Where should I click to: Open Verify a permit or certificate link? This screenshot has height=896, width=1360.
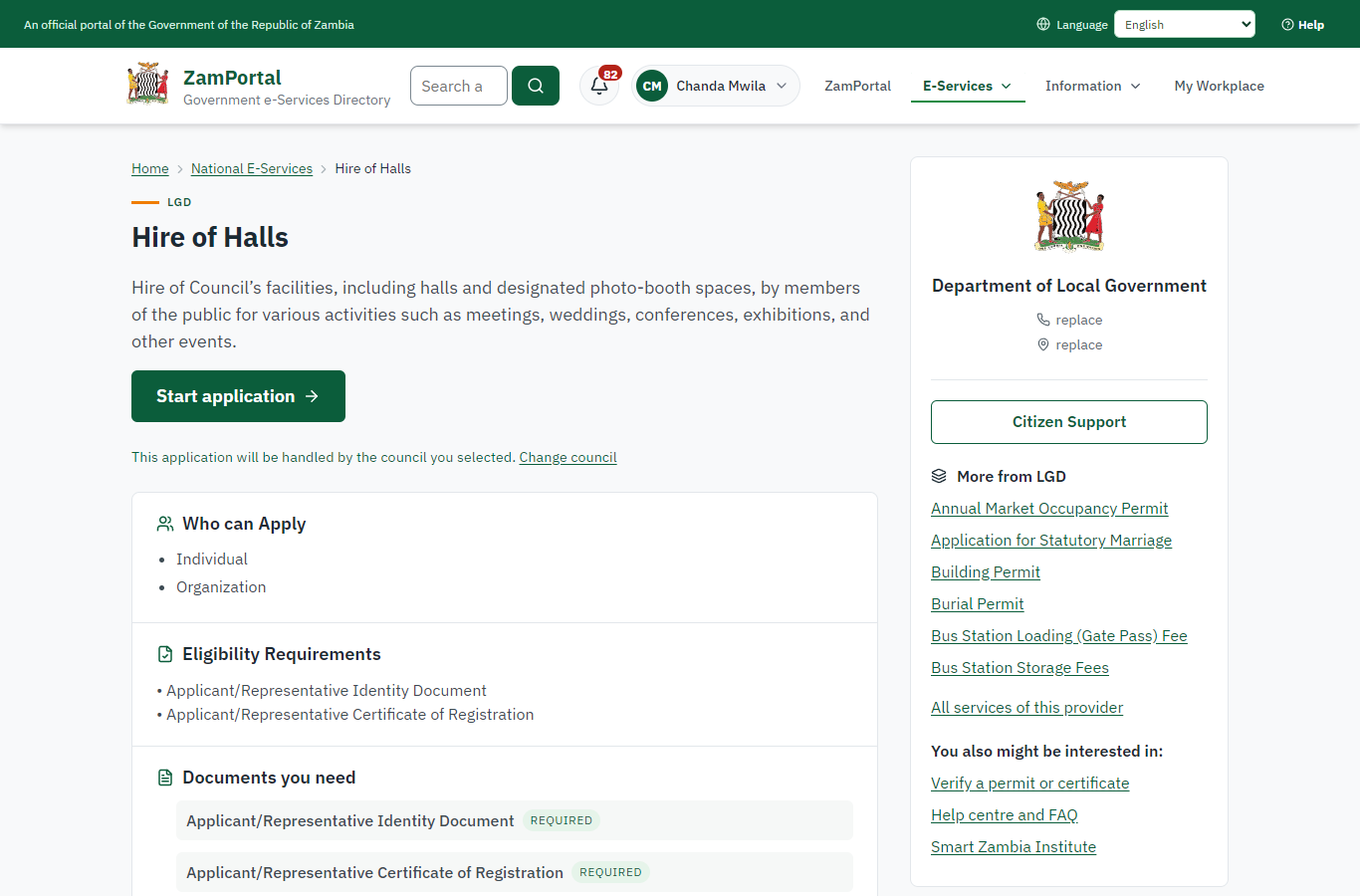coord(1030,784)
